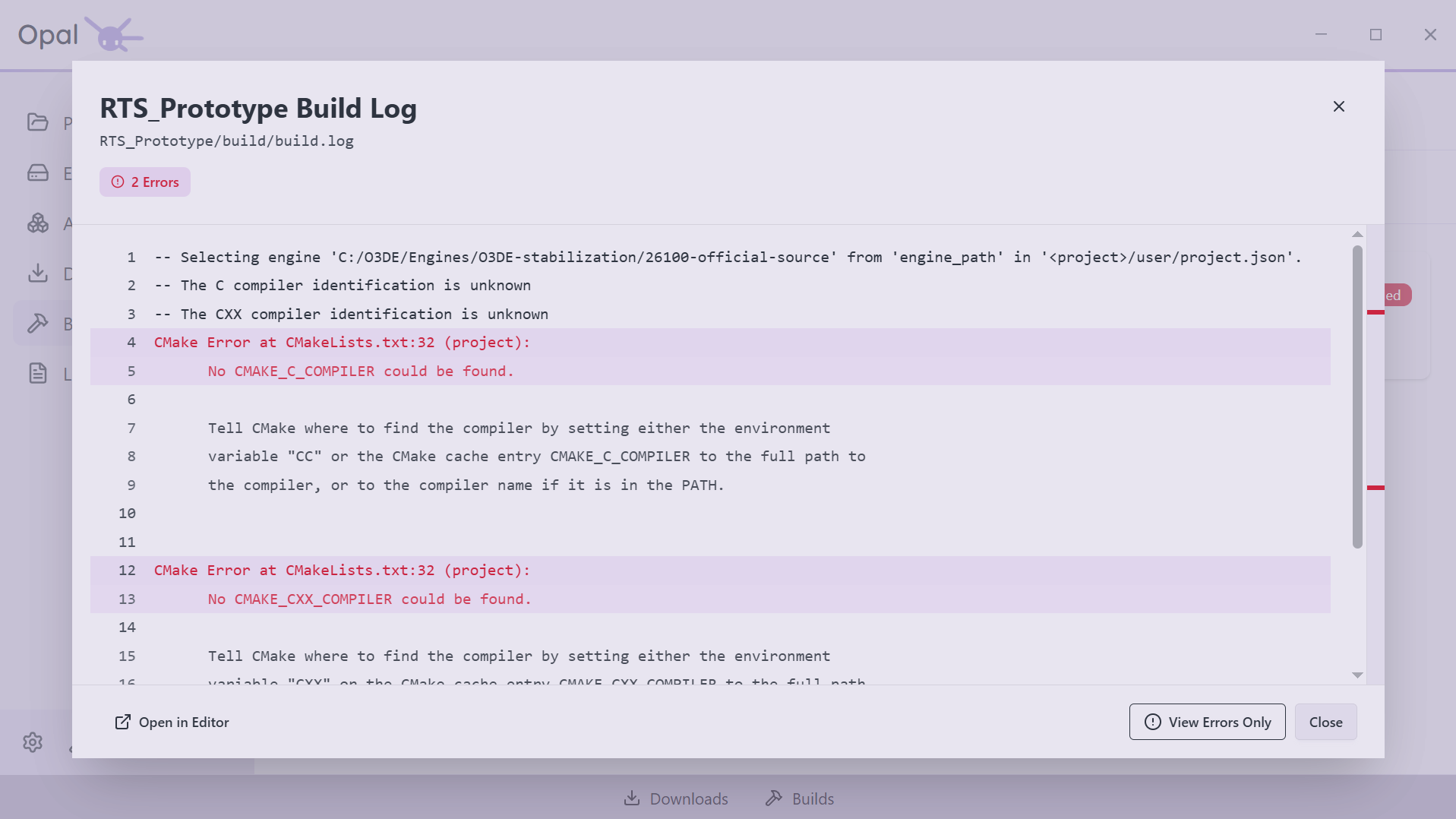Image resolution: width=1456 pixels, height=819 pixels.
Task: Select line 'No CMAKE_C_COMPILER could be found.'
Action: point(710,372)
